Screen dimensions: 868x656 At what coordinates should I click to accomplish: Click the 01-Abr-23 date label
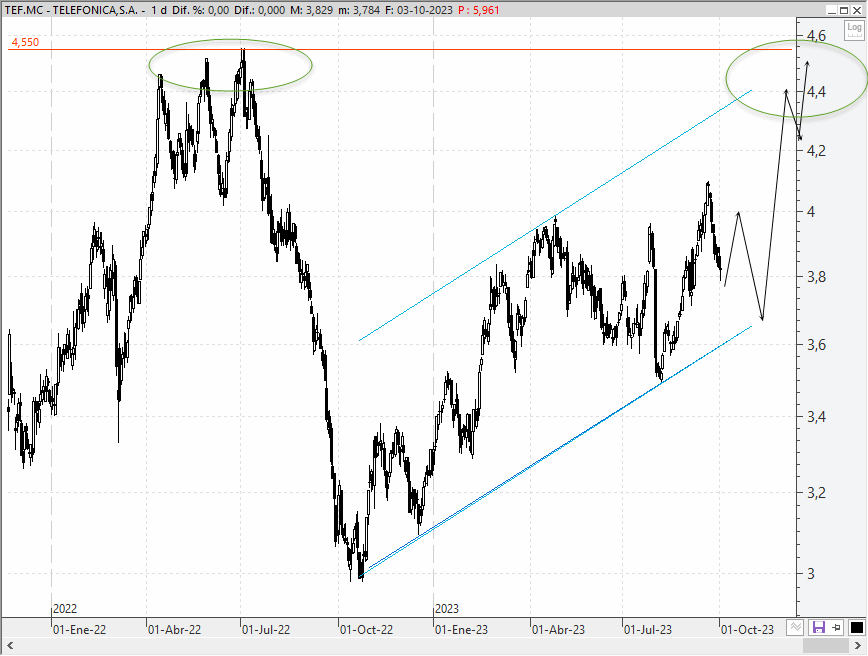[x=558, y=630]
